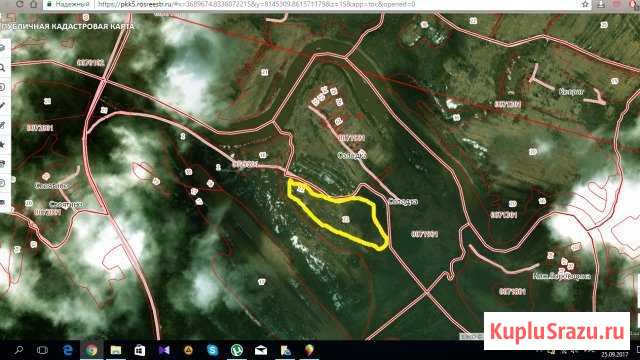Open the uTorrent icon on the taskbar
640x360 pixels.
tap(237, 350)
